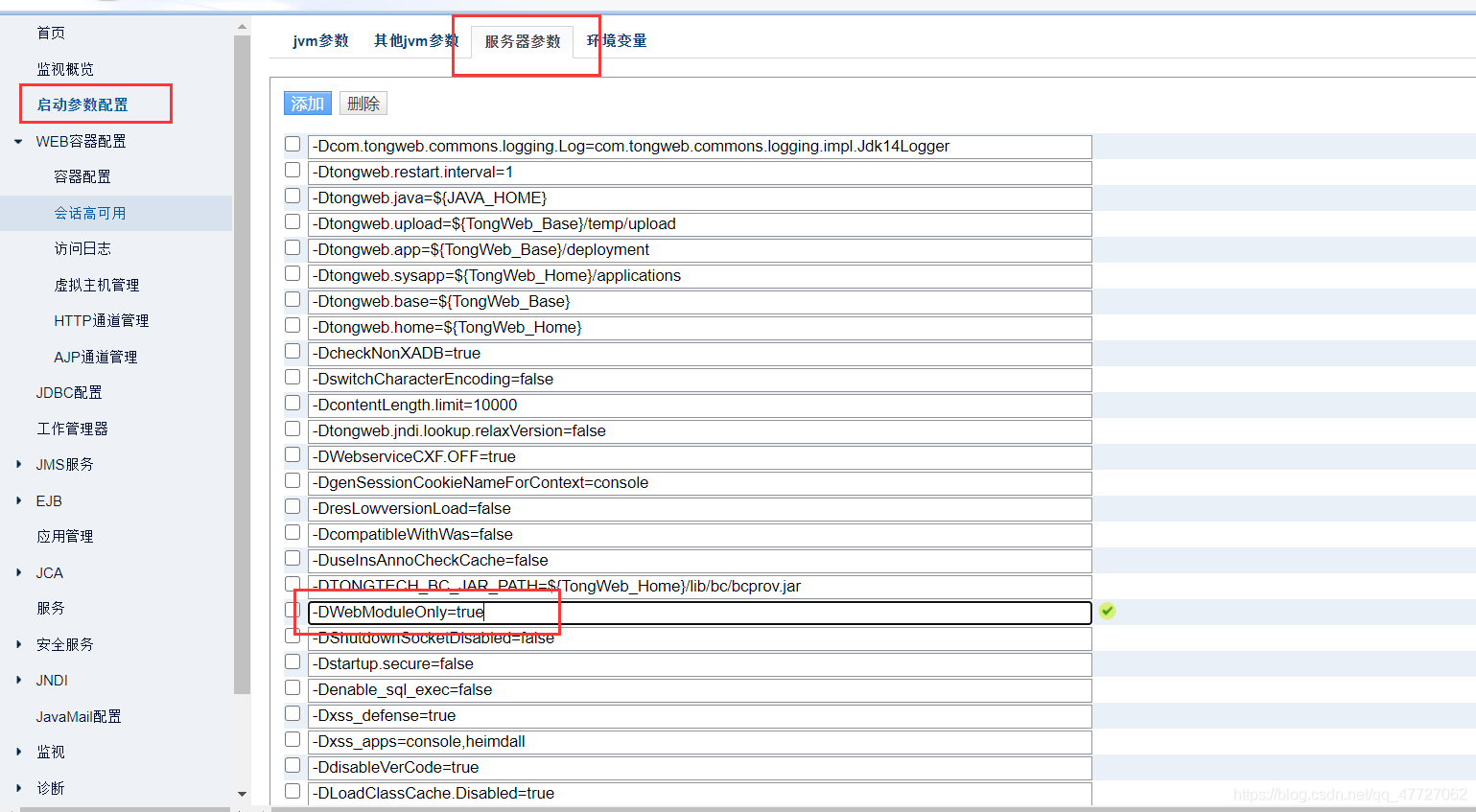The image size is (1476, 812).
Task: Select checkbox for -Denable_sql_exec=false
Action: tap(293, 687)
